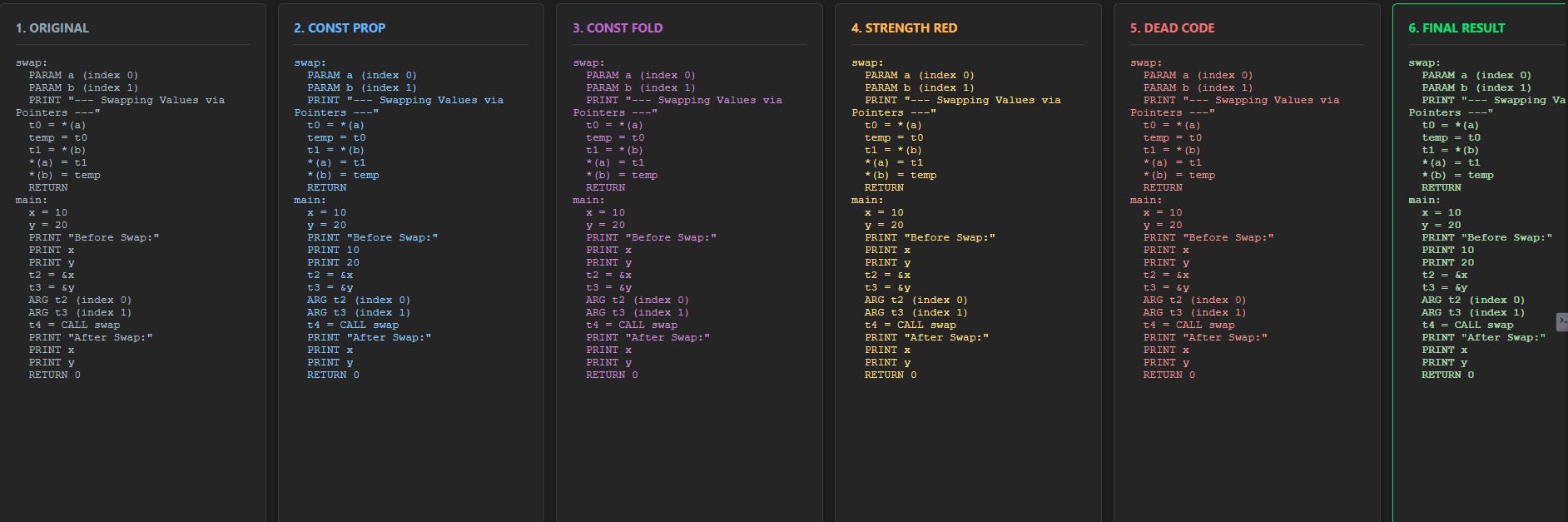Click "t0 = *(a)" in Final Result panel
1568x522 pixels.
(x=1451, y=125)
